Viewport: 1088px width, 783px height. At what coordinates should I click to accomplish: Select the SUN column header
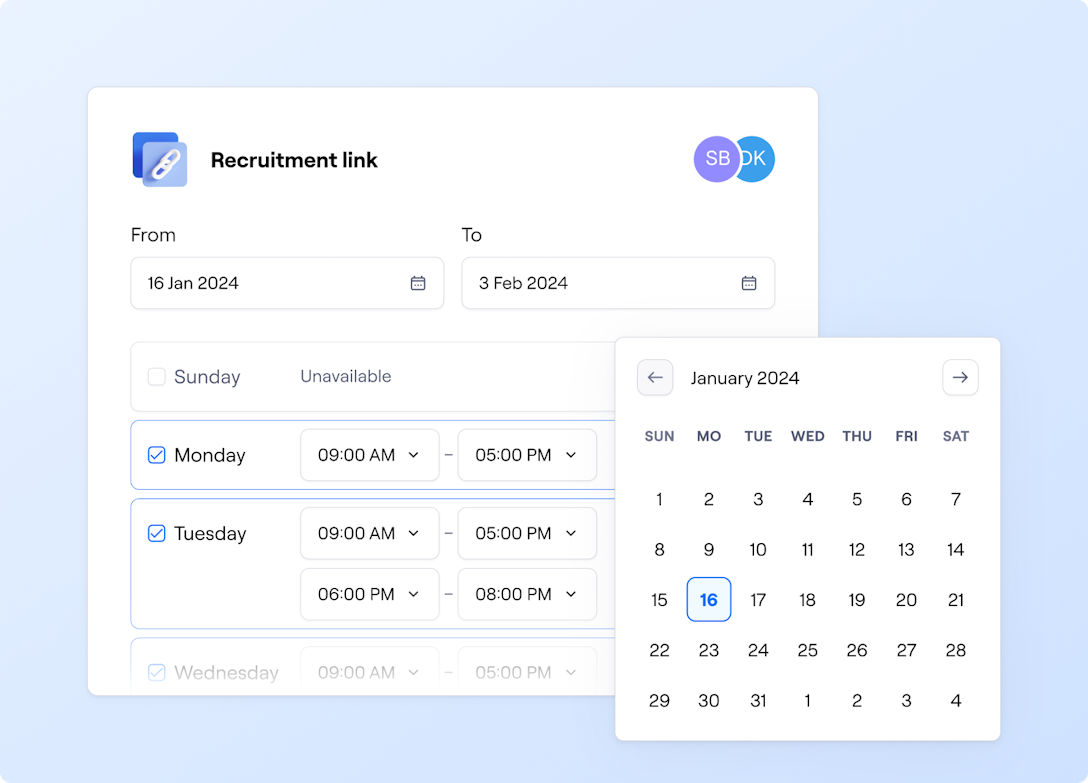click(x=659, y=436)
